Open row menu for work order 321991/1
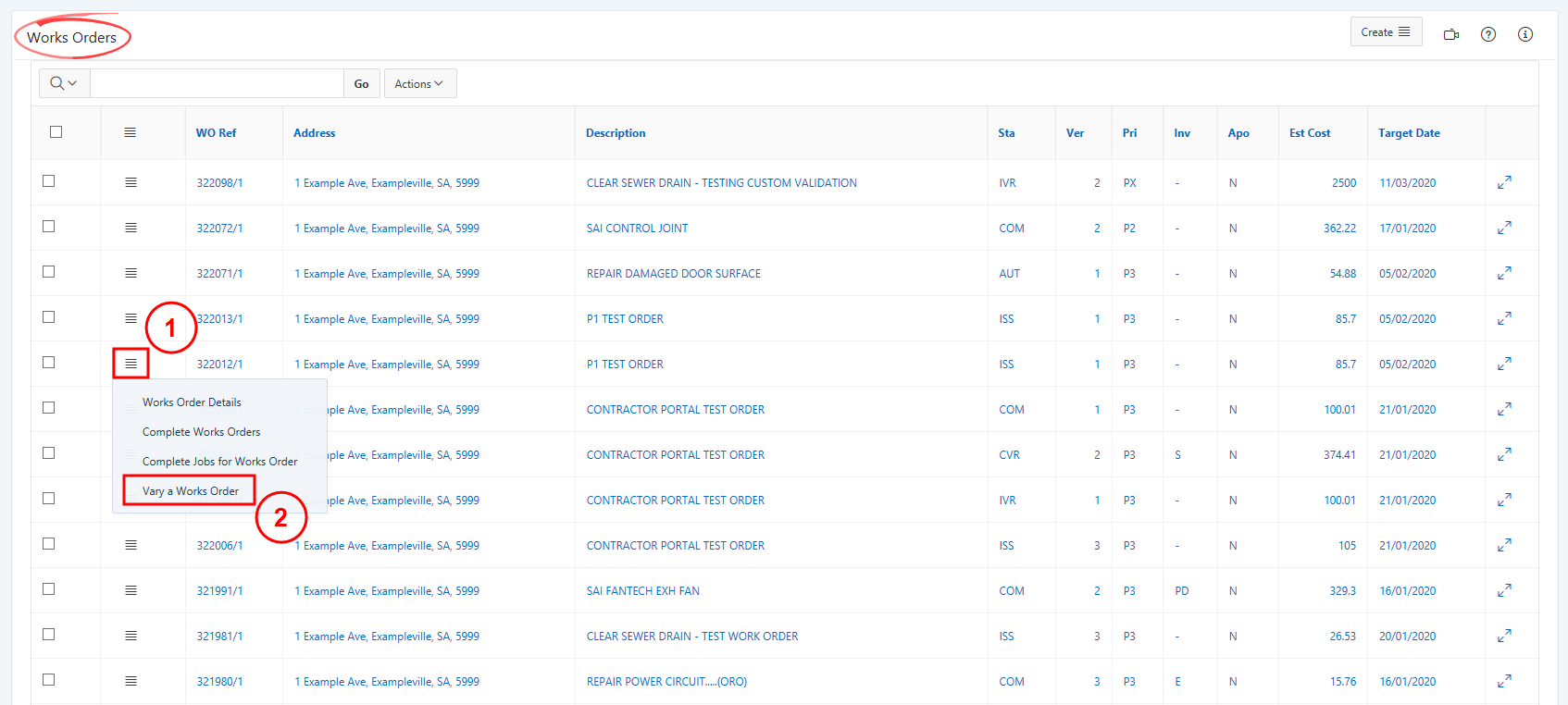The height and width of the screenshot is (705, 1568). 131,590
